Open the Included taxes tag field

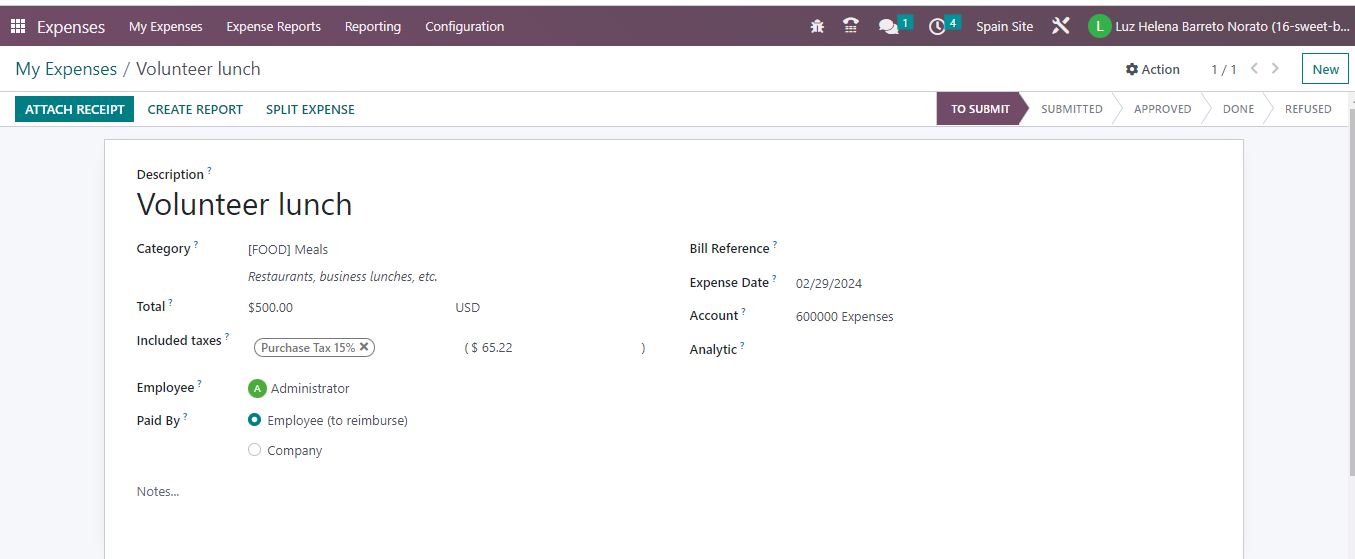coord(350,347)
